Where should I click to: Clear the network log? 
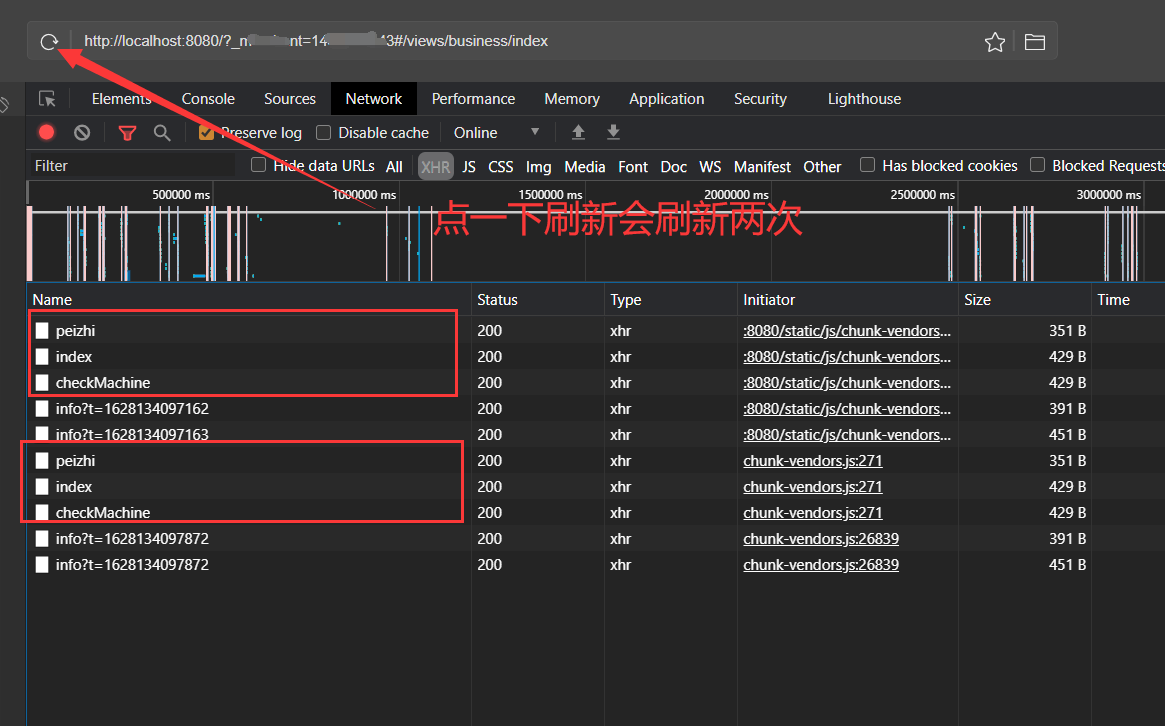click(x=82, y=132)
